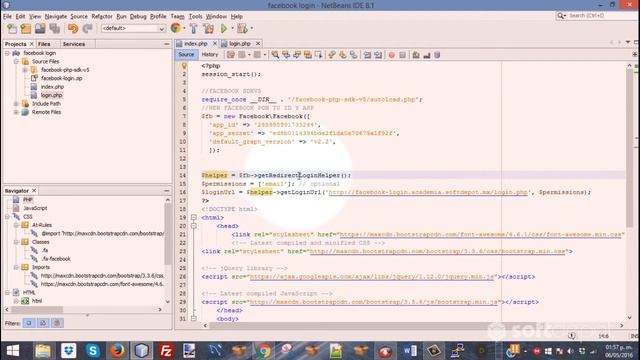Click the Find Next Occurrence icon
The width and height of the screenshot is (640, 360).
coord(297,55)
